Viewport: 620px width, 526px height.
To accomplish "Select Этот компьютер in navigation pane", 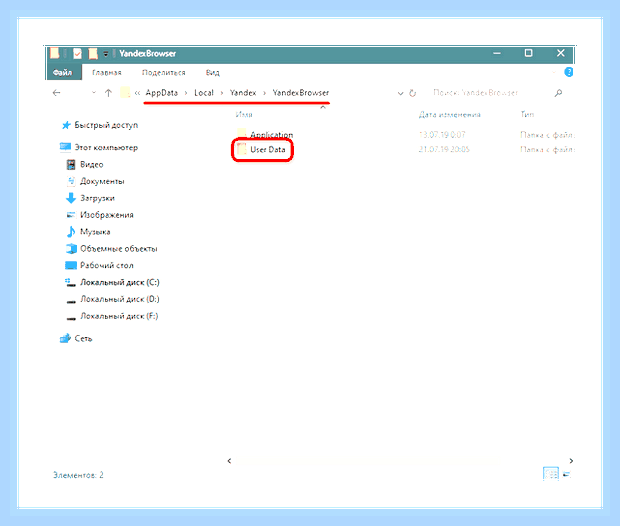I will click(106, 148).
